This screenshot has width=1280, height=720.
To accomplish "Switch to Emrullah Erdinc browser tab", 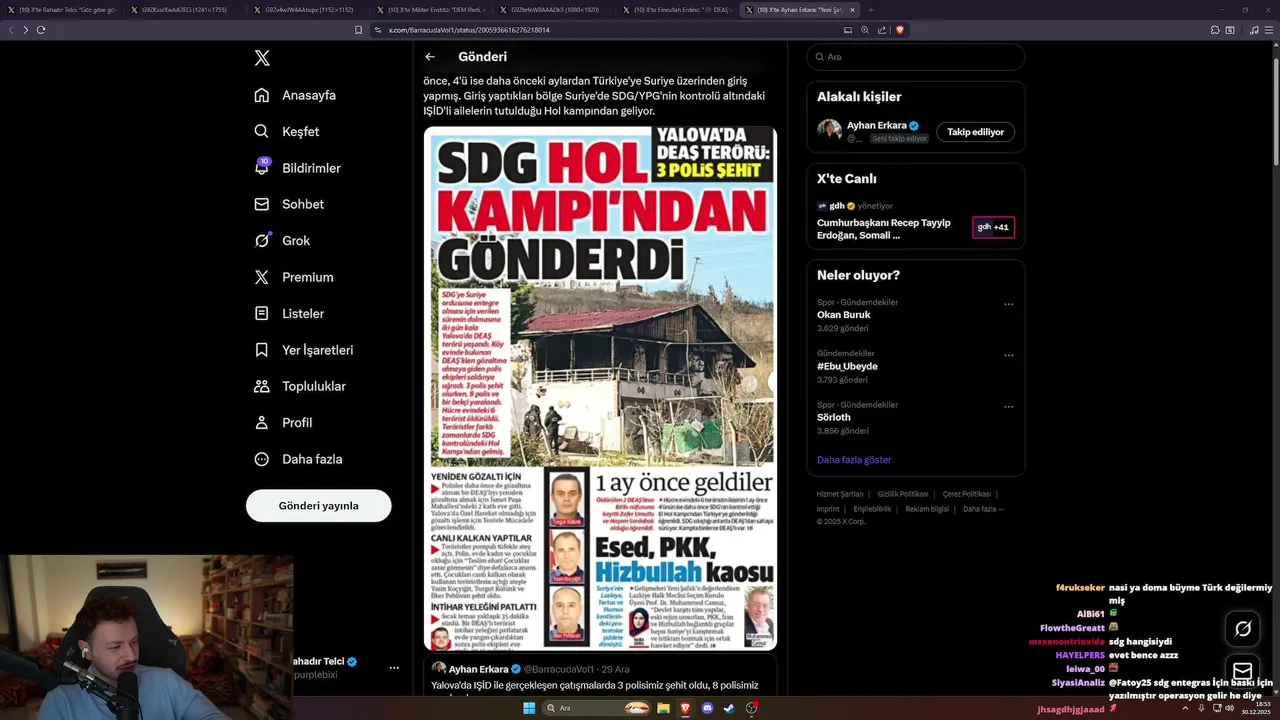I will click(x=680, y=9).
